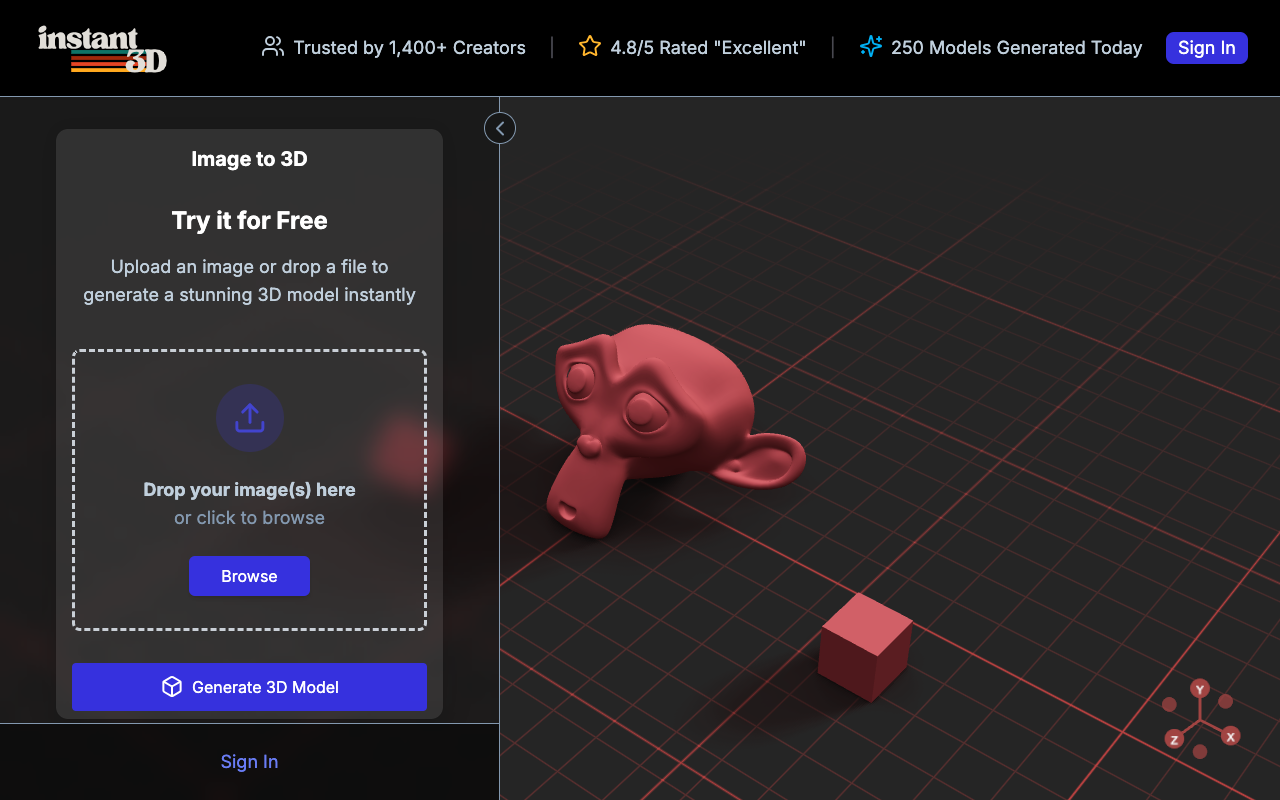Snap view to Z axis on gizmo
The width and height of the screenshot is (1280, 800).
1174,740
